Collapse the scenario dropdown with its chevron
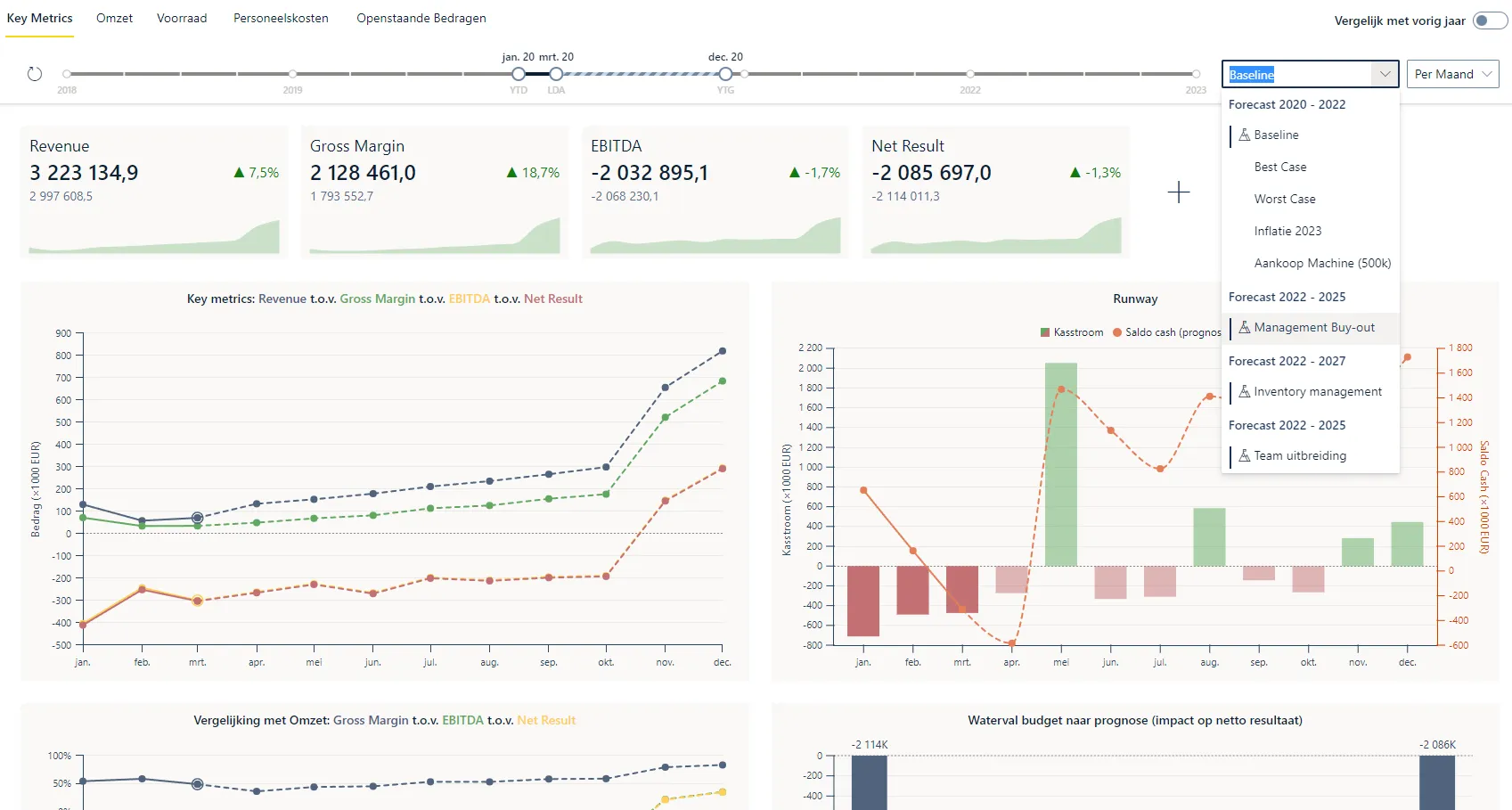The height and width of the screenshot is (810, 1512). point(1384,74)
